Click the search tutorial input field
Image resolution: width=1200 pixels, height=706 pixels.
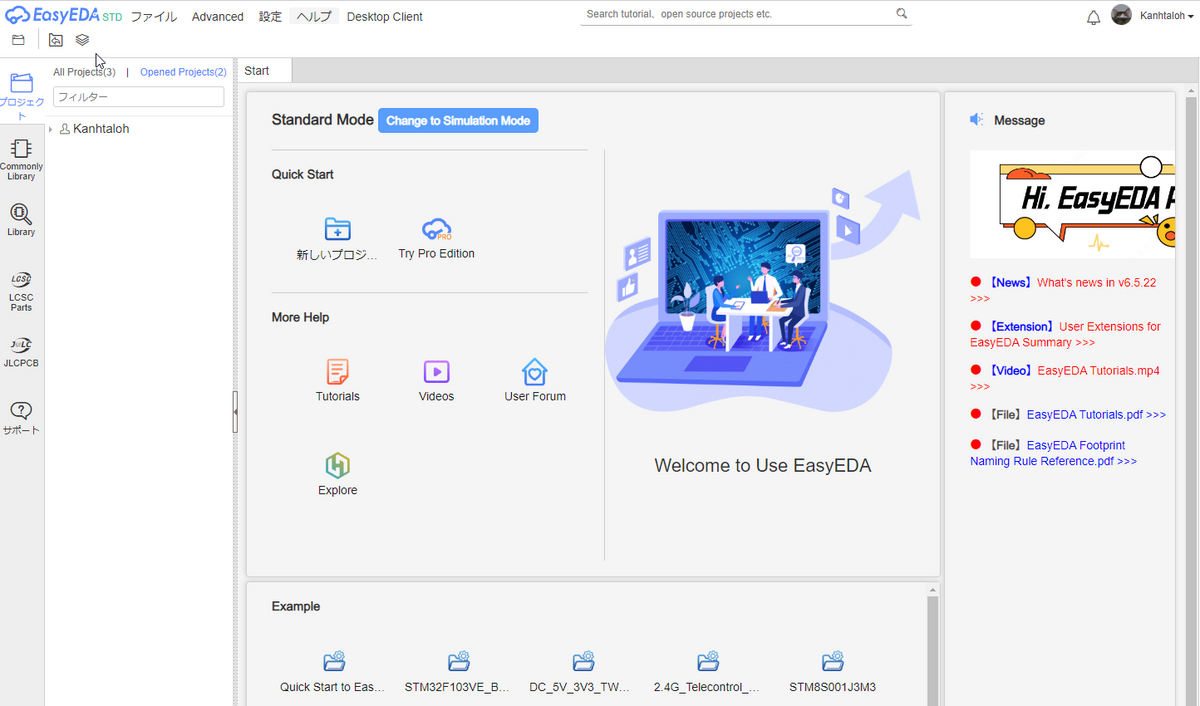click(x=736, y=14)
